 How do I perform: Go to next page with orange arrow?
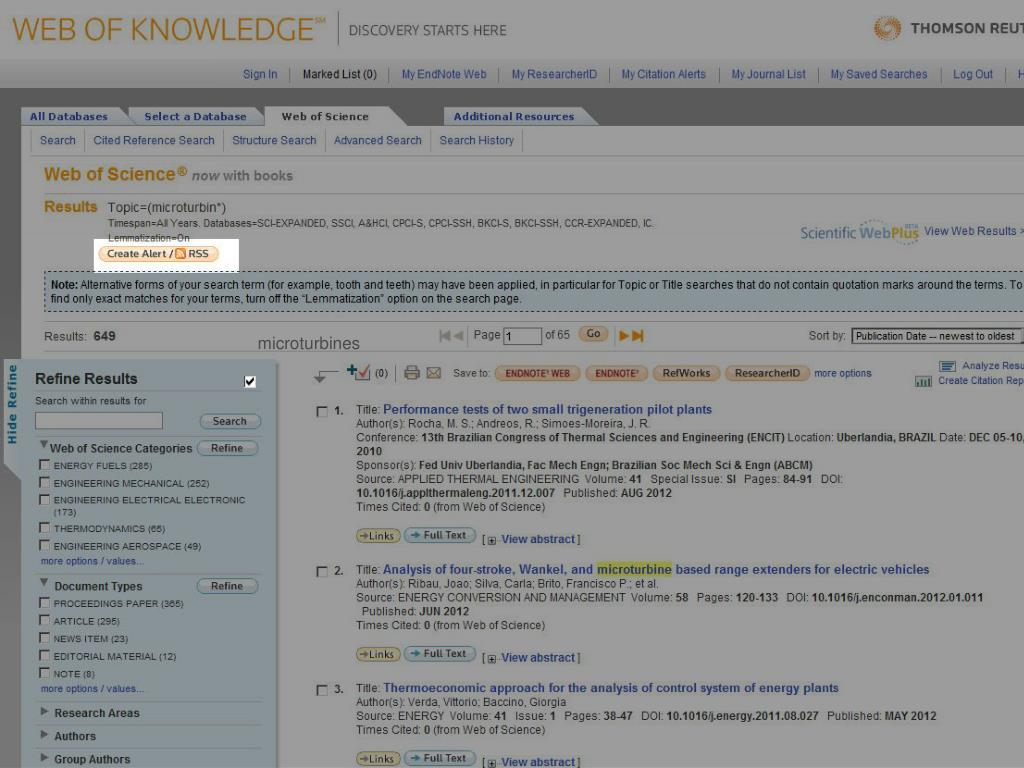(624, 336)
